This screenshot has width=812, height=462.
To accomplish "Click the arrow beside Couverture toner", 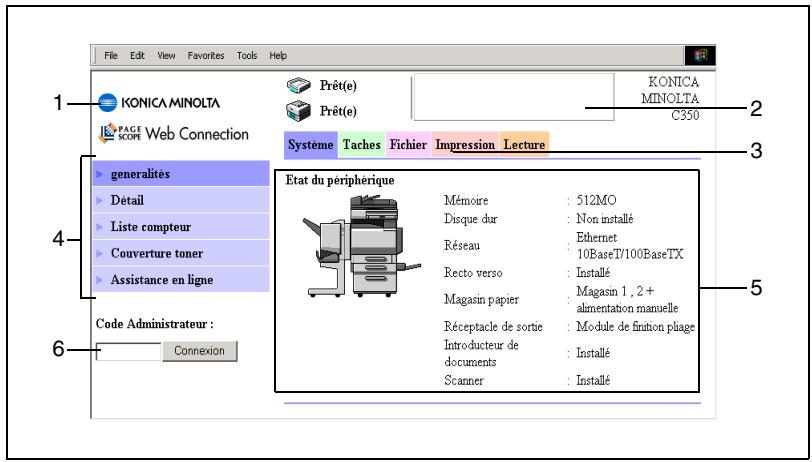I will (x=100, y=254).
